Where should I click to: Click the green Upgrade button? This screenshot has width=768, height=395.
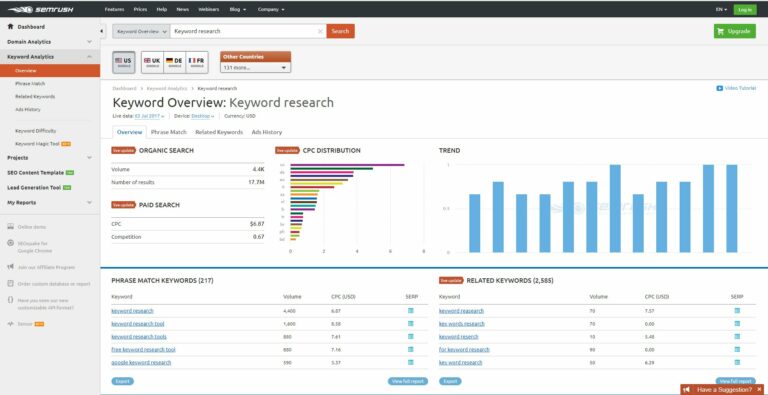734,31
